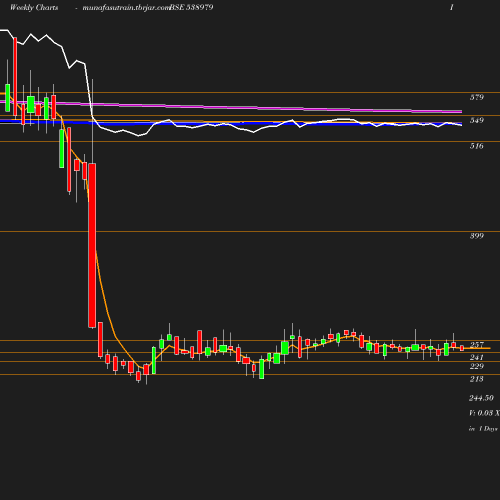Image resolution: width=500 pixels, height=500 pixels.
Task: Click the 579 price level label
Action: 477,97
